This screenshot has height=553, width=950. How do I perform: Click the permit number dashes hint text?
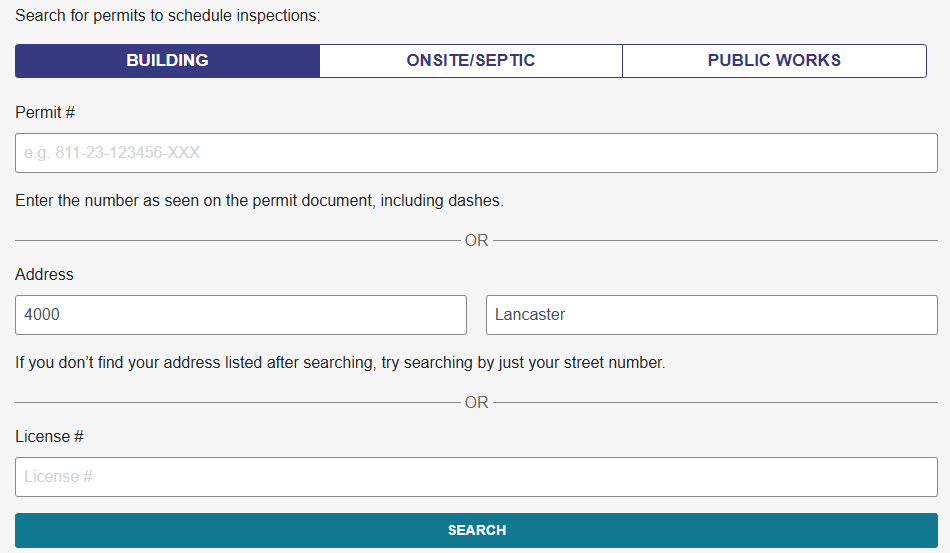tap(259, 201)
